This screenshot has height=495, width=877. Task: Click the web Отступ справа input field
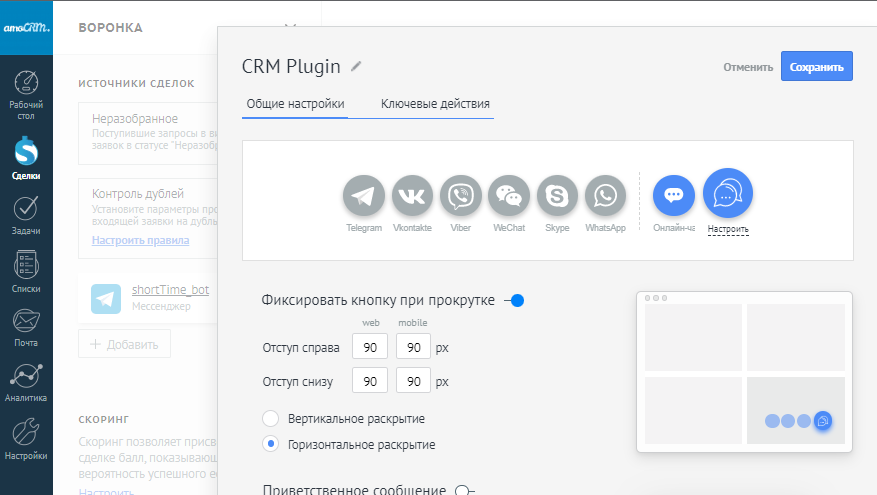[x=369, y=347]
